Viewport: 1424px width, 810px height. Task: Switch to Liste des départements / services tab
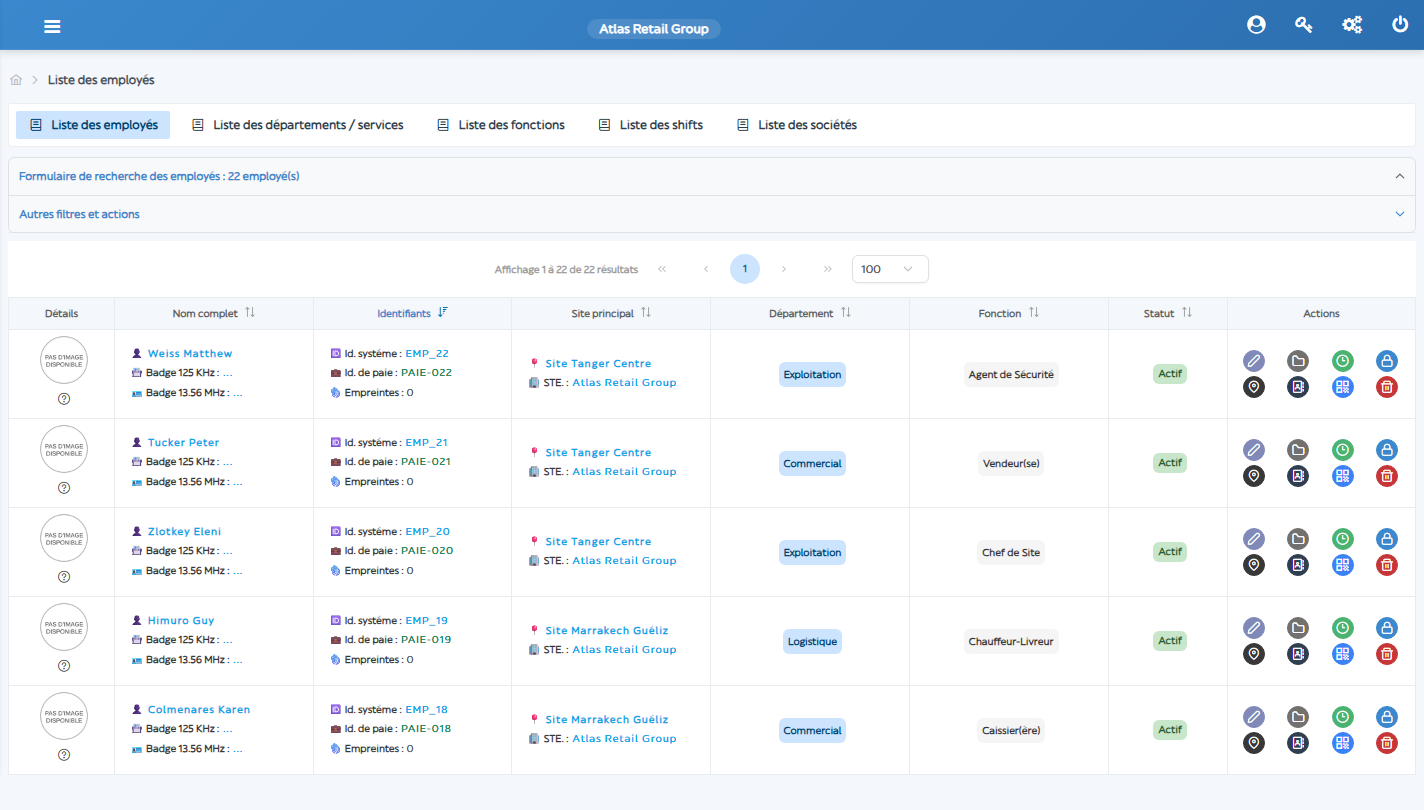pos(298,125)
